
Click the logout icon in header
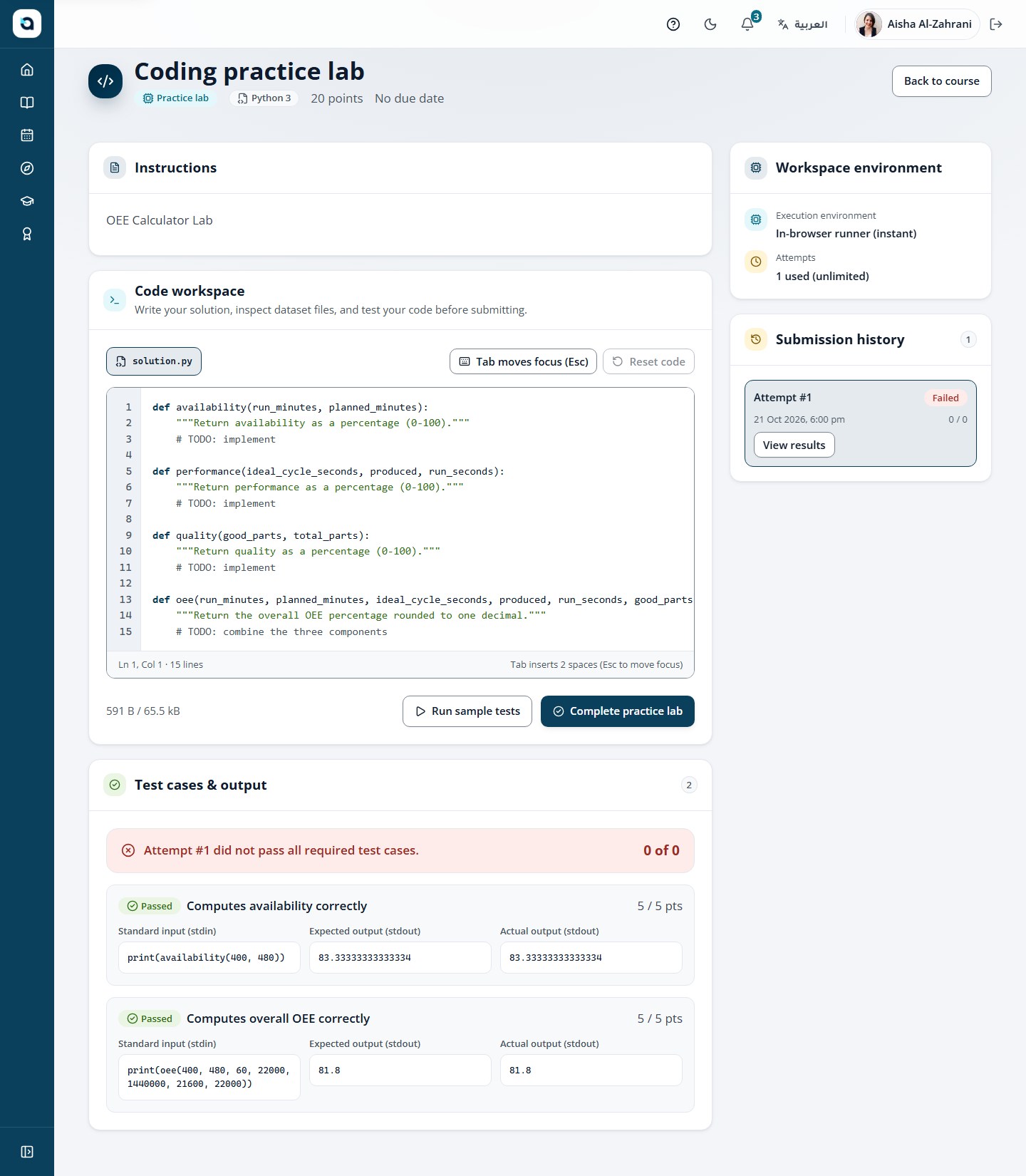(x=996, y=24)
